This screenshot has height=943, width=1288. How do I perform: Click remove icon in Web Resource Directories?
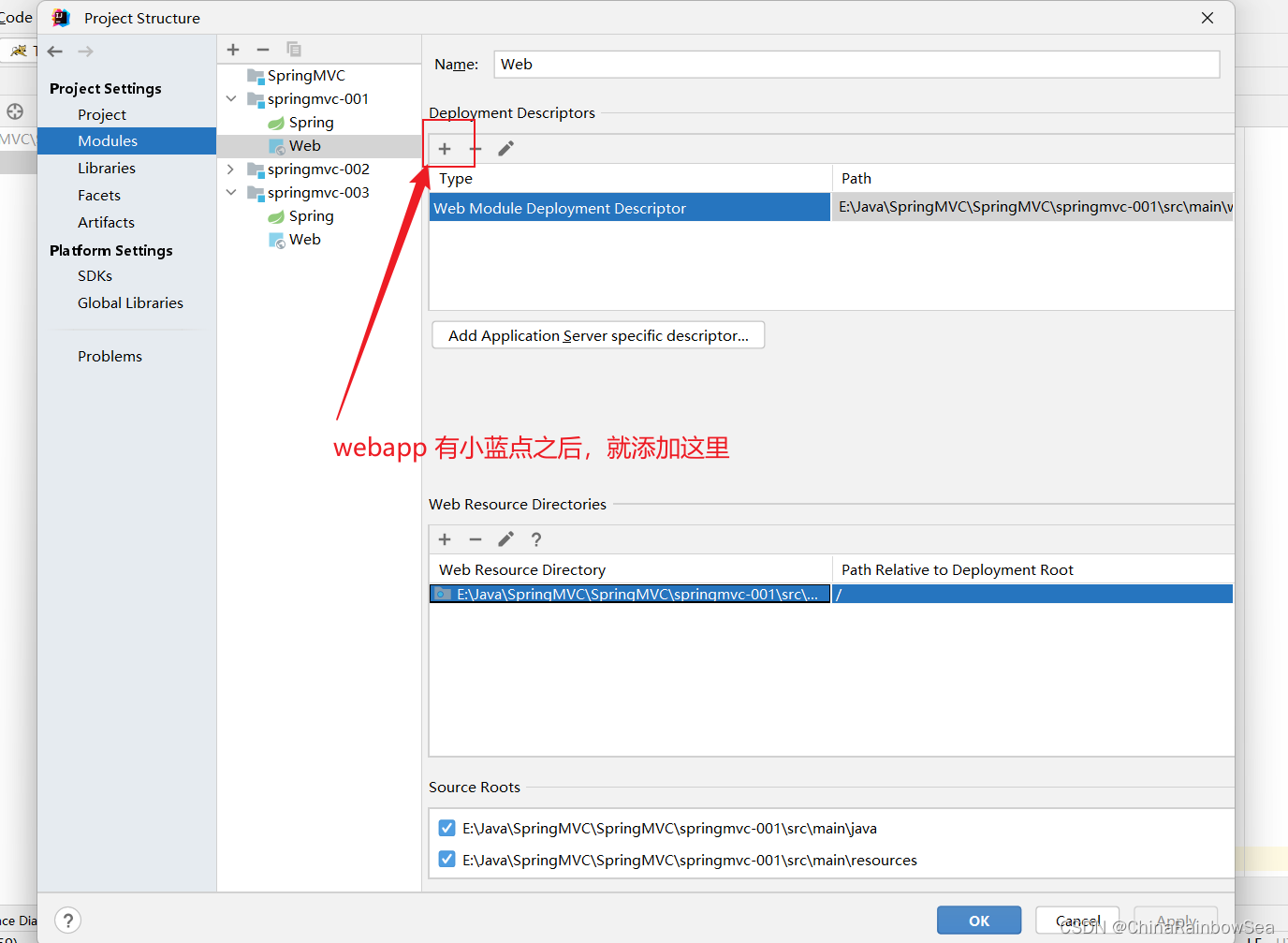476,539
